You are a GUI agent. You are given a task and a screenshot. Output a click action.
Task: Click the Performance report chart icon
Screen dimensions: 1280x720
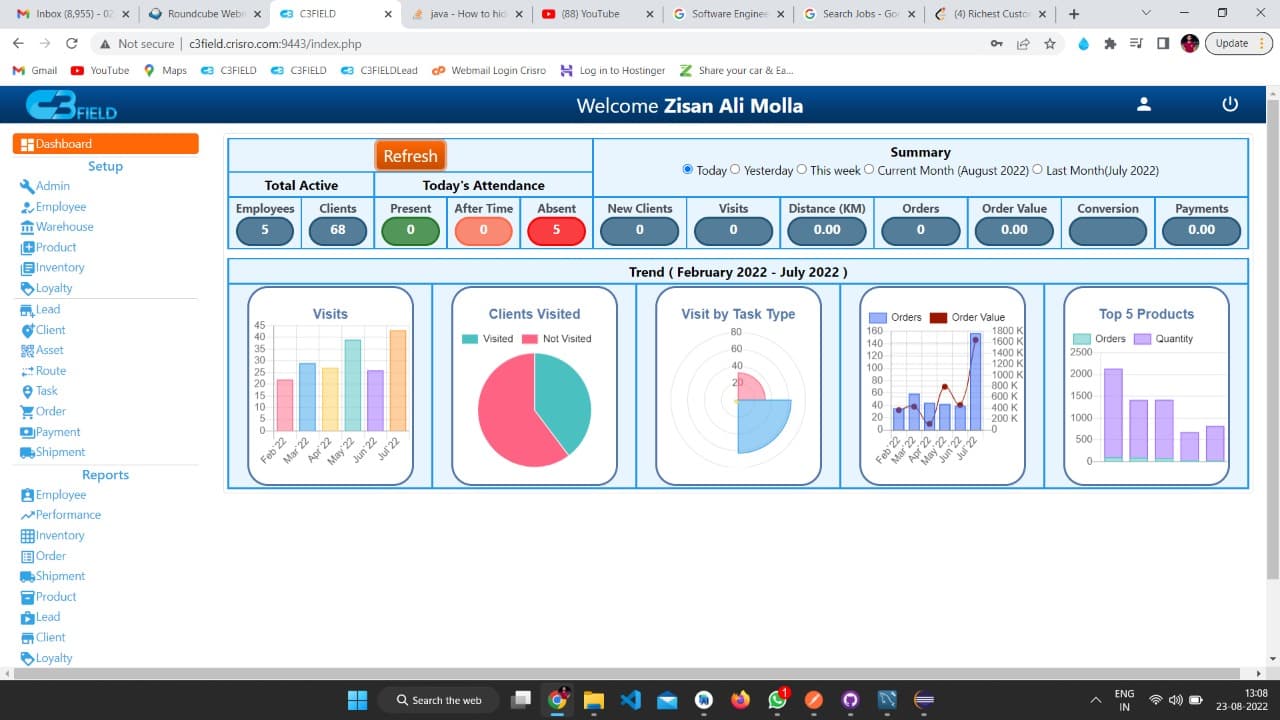pyautogui.click(x=27, y=515)
